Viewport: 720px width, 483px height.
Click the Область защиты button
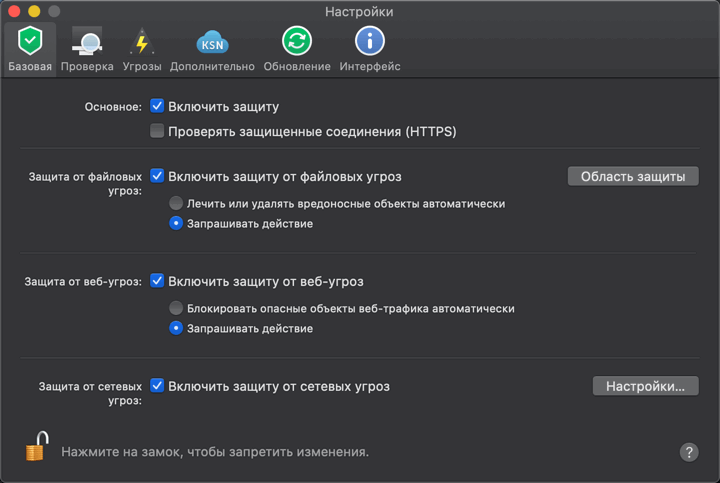click(633, 176)
